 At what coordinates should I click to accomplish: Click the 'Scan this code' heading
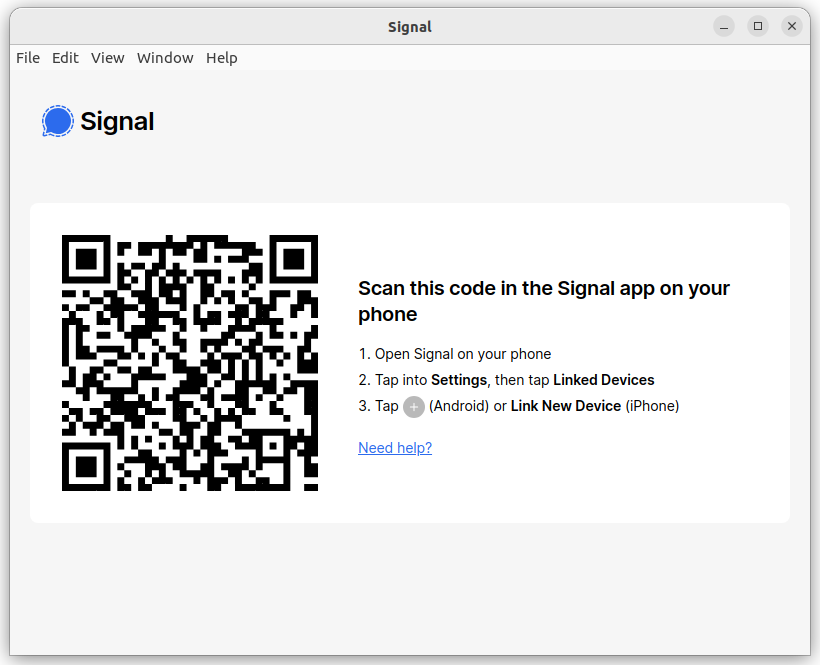click(544, 301)
